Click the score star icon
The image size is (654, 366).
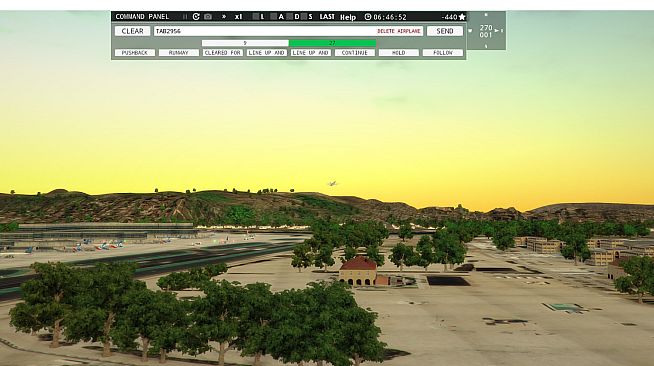[462, 17]
